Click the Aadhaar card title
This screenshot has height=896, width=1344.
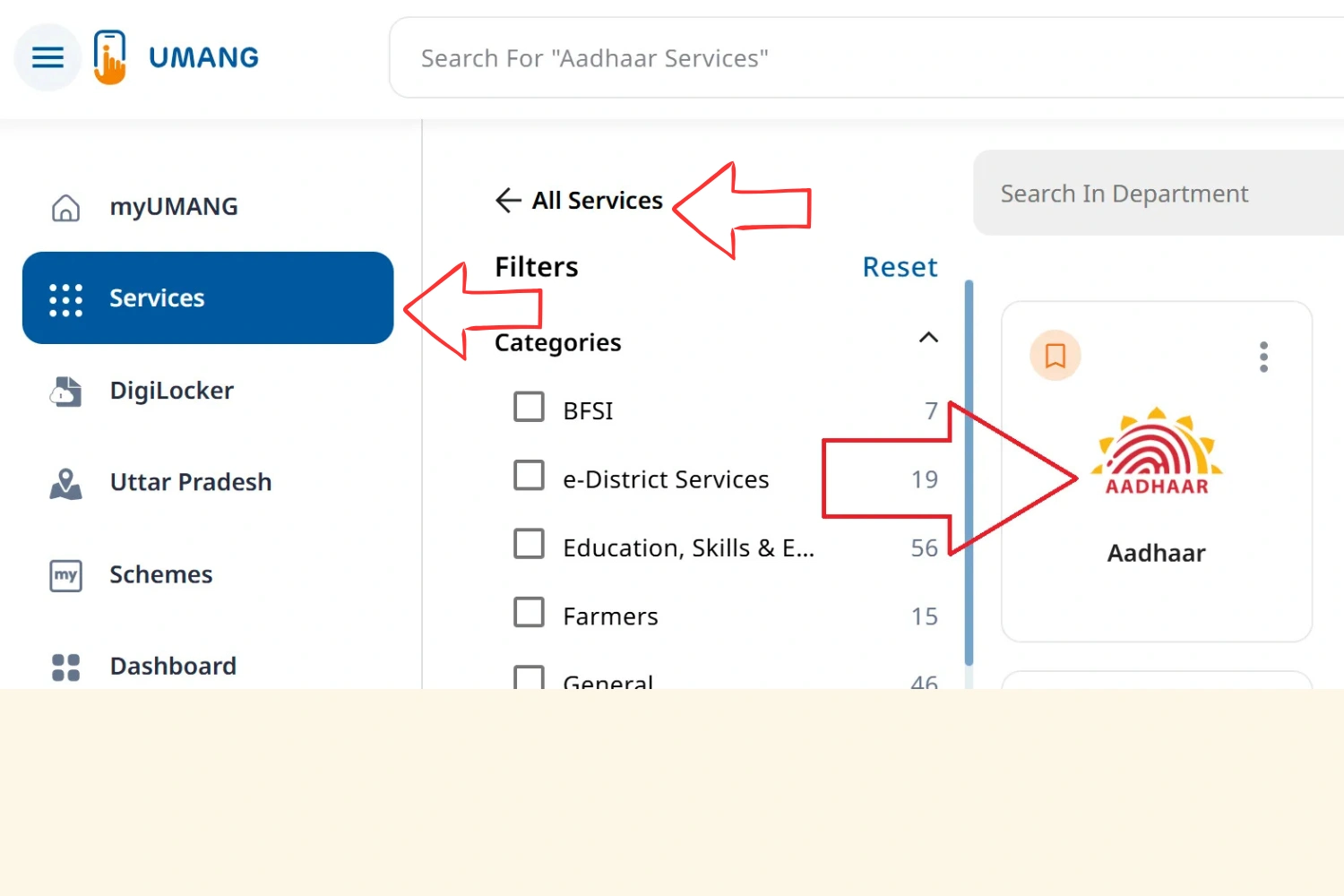[1156, 553]
